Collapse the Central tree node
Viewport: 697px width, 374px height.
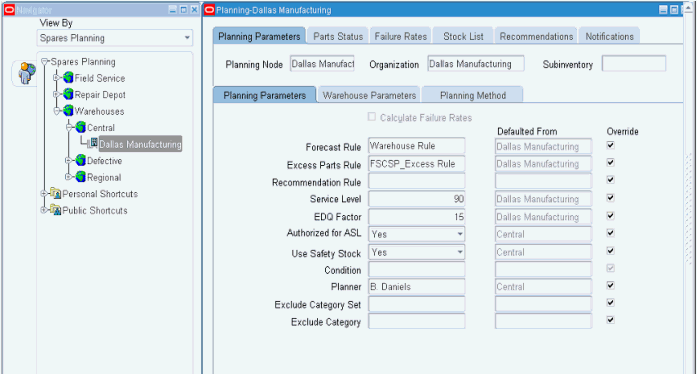point(68,127)
